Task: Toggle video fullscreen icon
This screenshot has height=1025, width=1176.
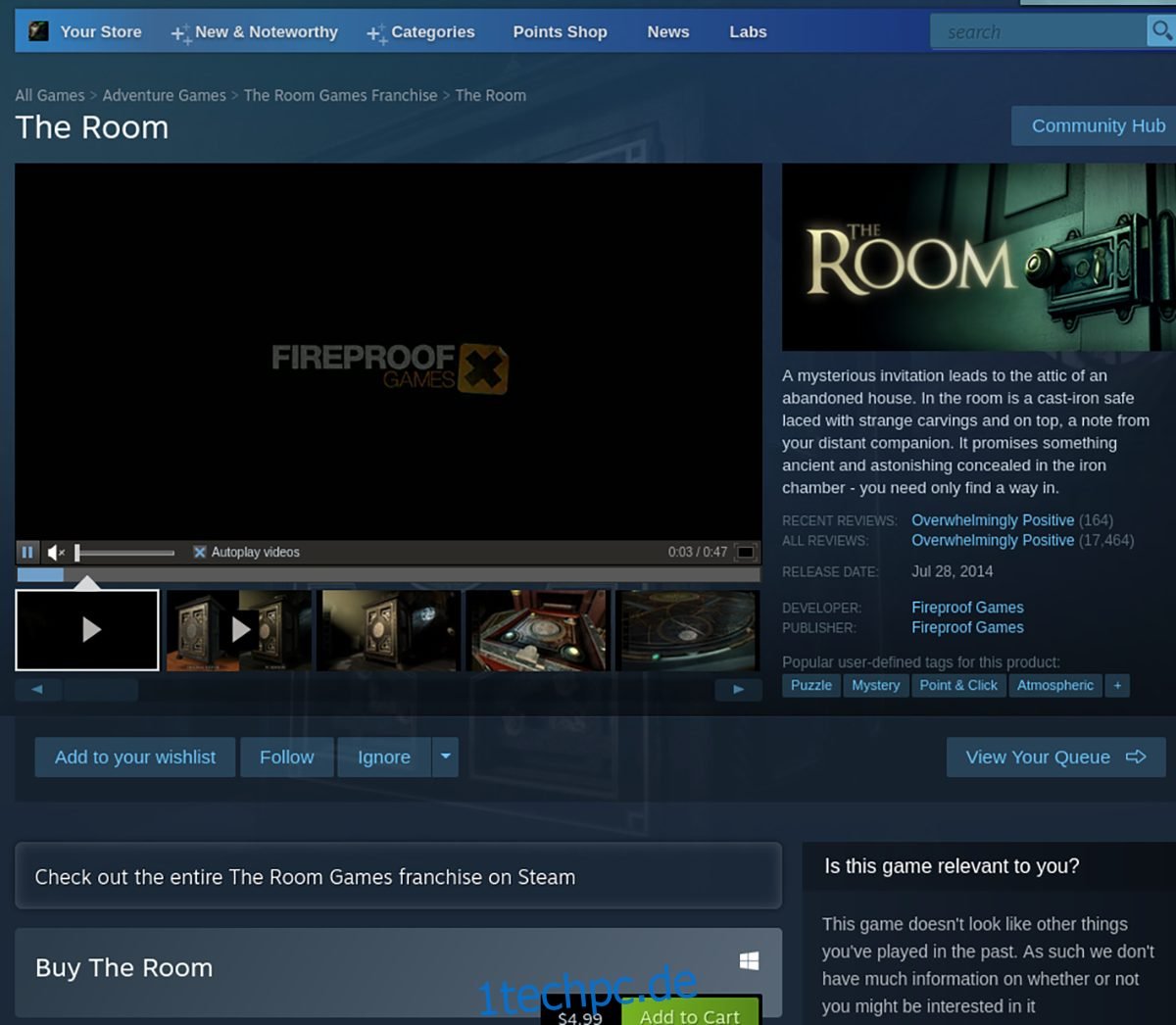Action: click(x=746, y=553)
